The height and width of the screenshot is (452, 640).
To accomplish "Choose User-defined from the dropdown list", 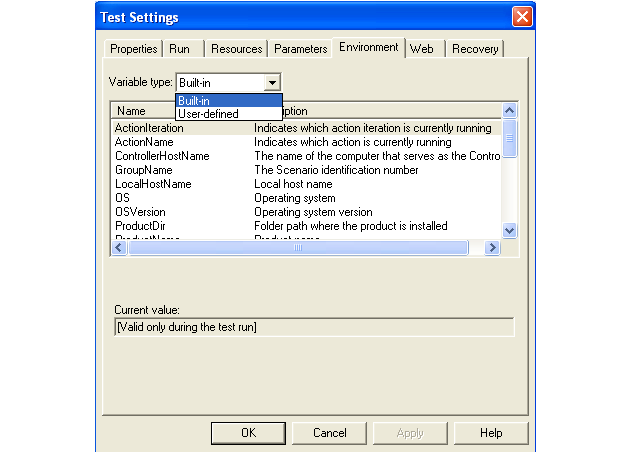I will pos(208,114).
